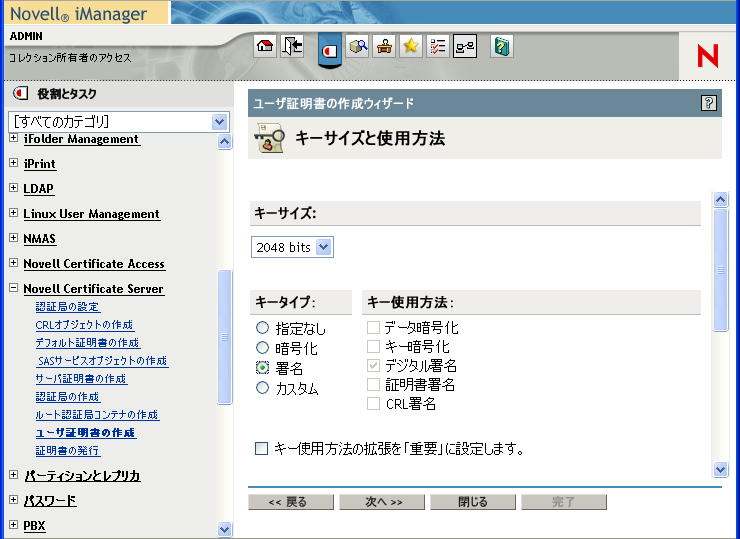Expand the LDAP plus box
The width and height of the screenshot is (740, 539).
[14, 188]
